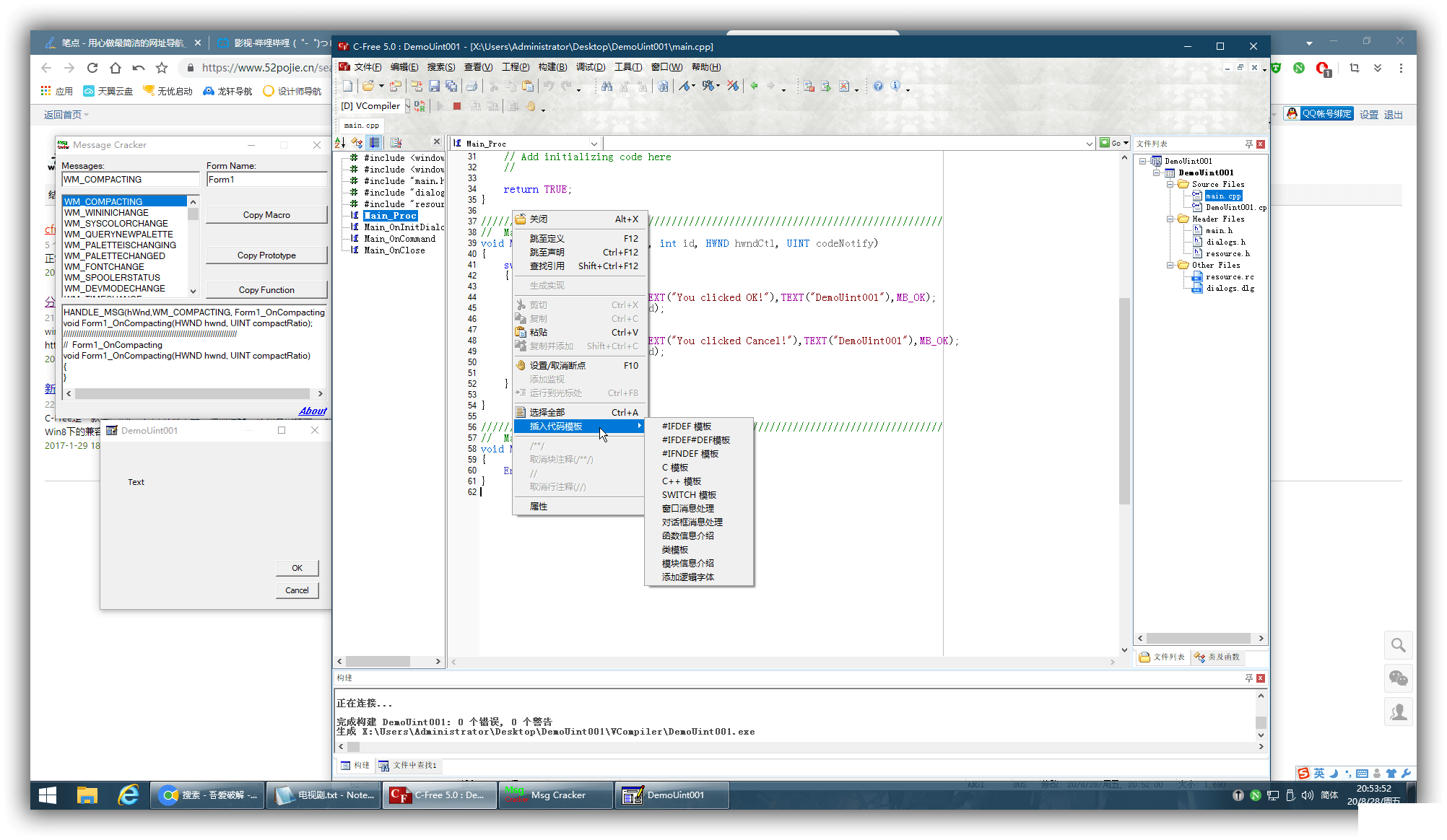This screenshot has height=840, width=1447.
Task: Collapse the DemoUint001 project tree node
Action: [1157, 173]
